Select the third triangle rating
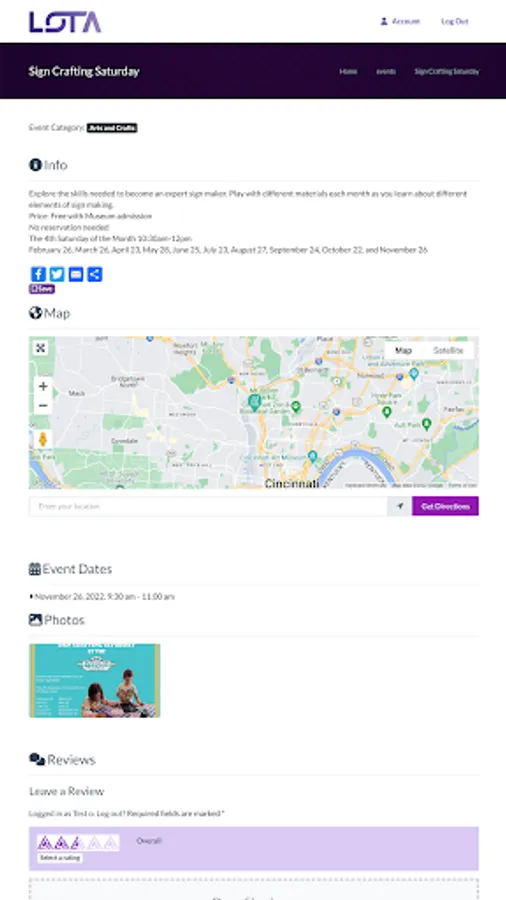Viewport: 506px width, 900px height. 78,843
